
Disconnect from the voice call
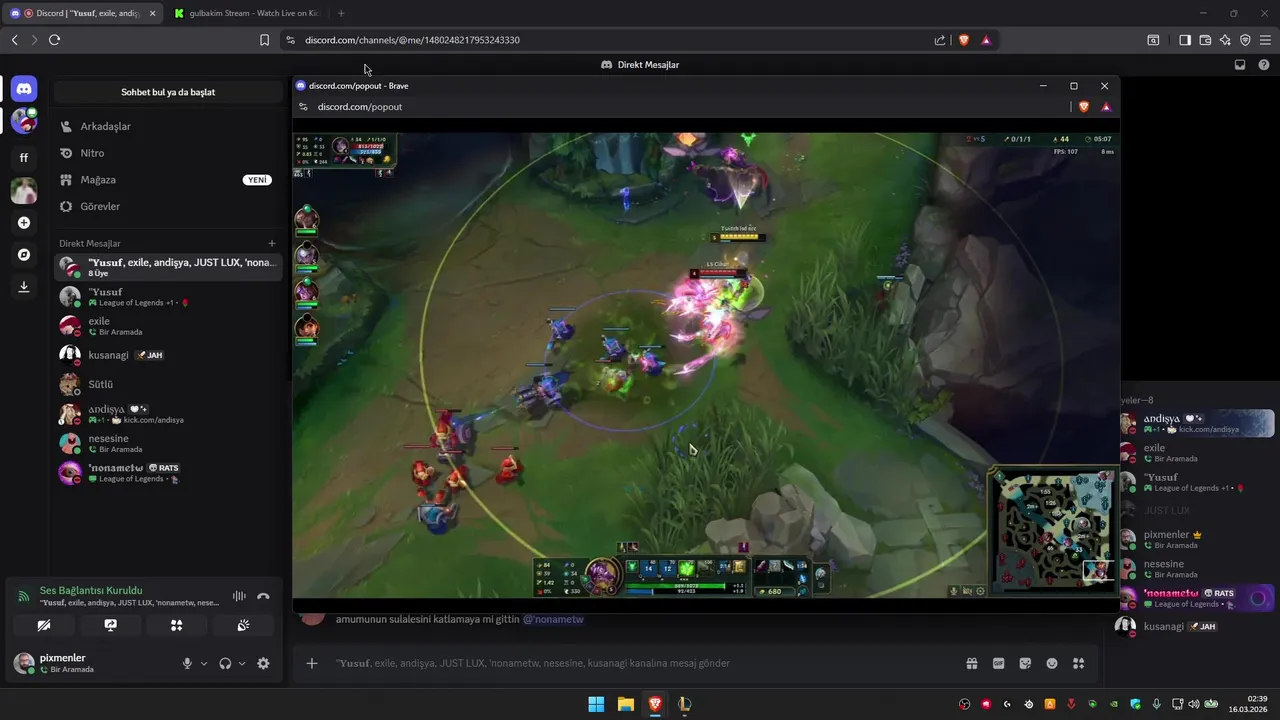click(x=263, y=596)
